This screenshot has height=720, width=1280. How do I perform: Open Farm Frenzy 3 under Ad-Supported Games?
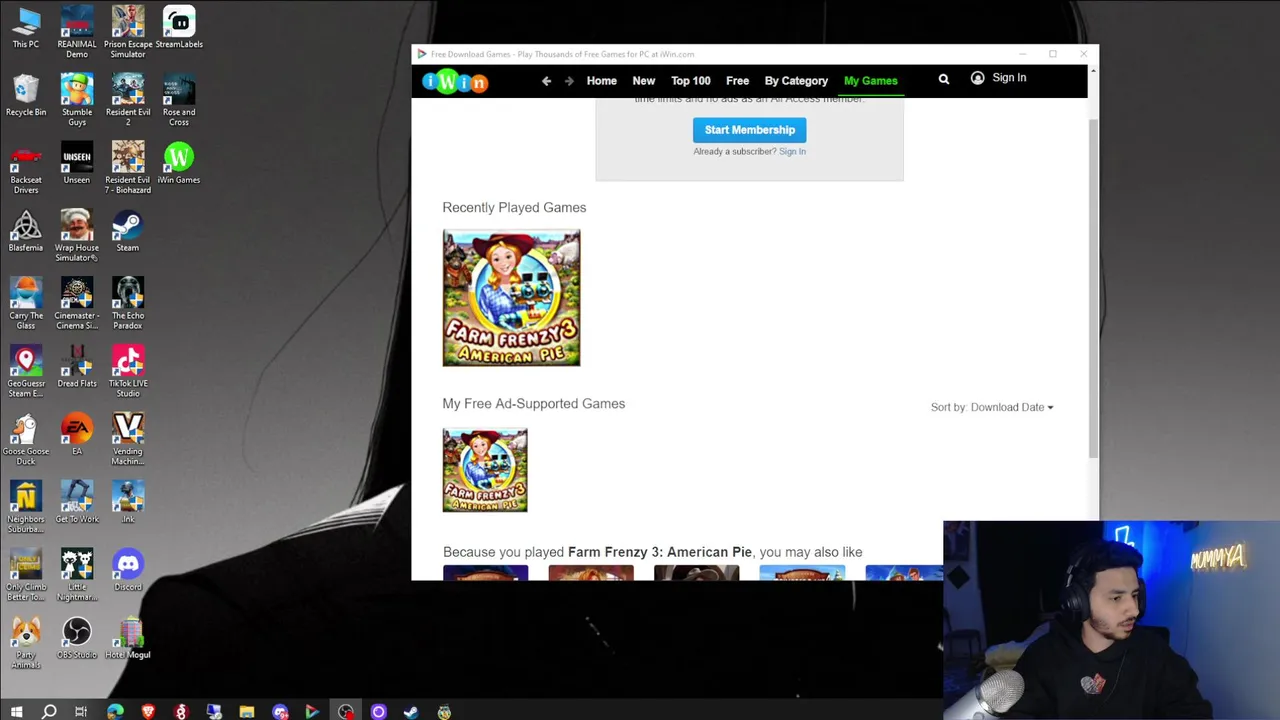tap(485, 470)
